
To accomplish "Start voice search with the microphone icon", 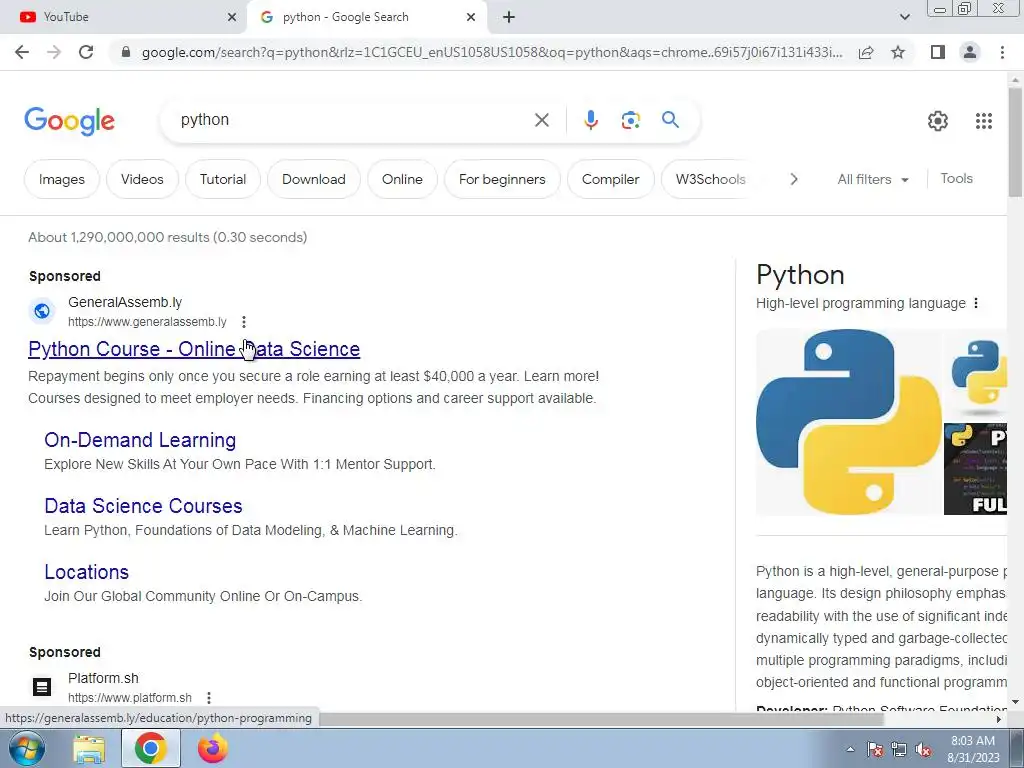I will coord(591,120).
